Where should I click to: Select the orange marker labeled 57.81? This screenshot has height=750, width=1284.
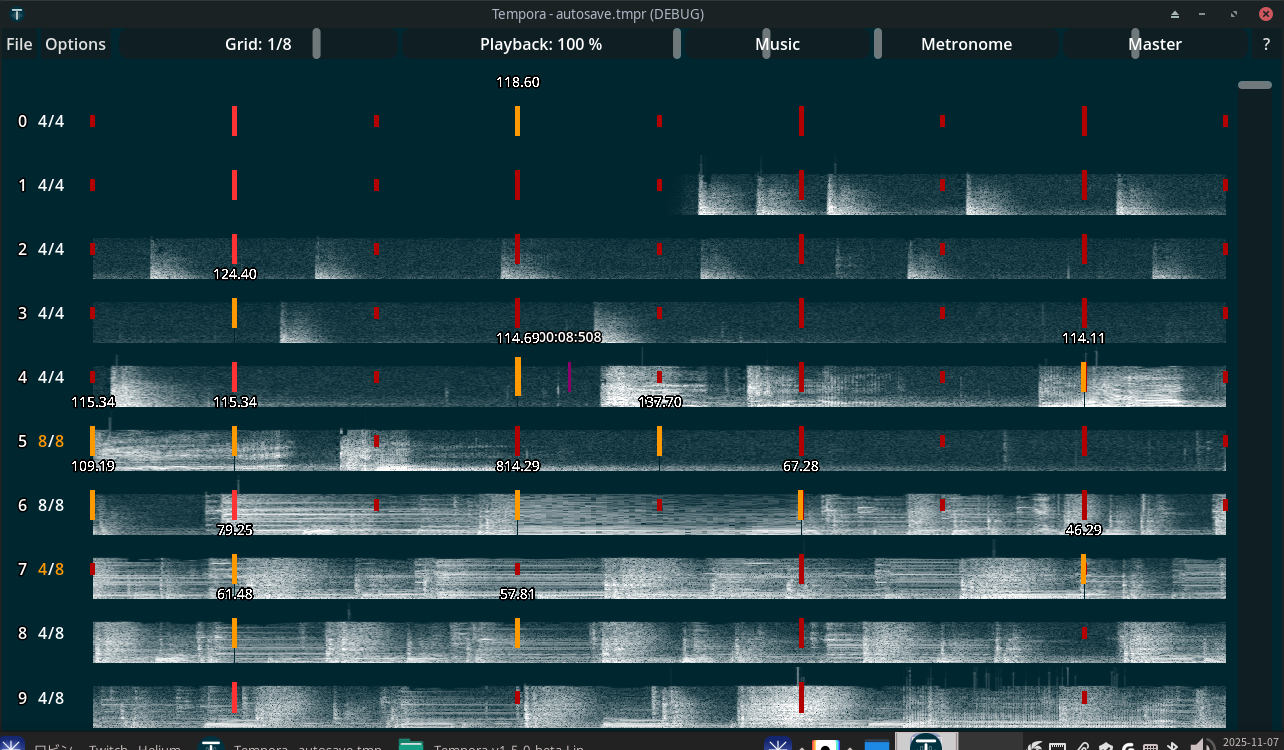(x=517, y=632)
